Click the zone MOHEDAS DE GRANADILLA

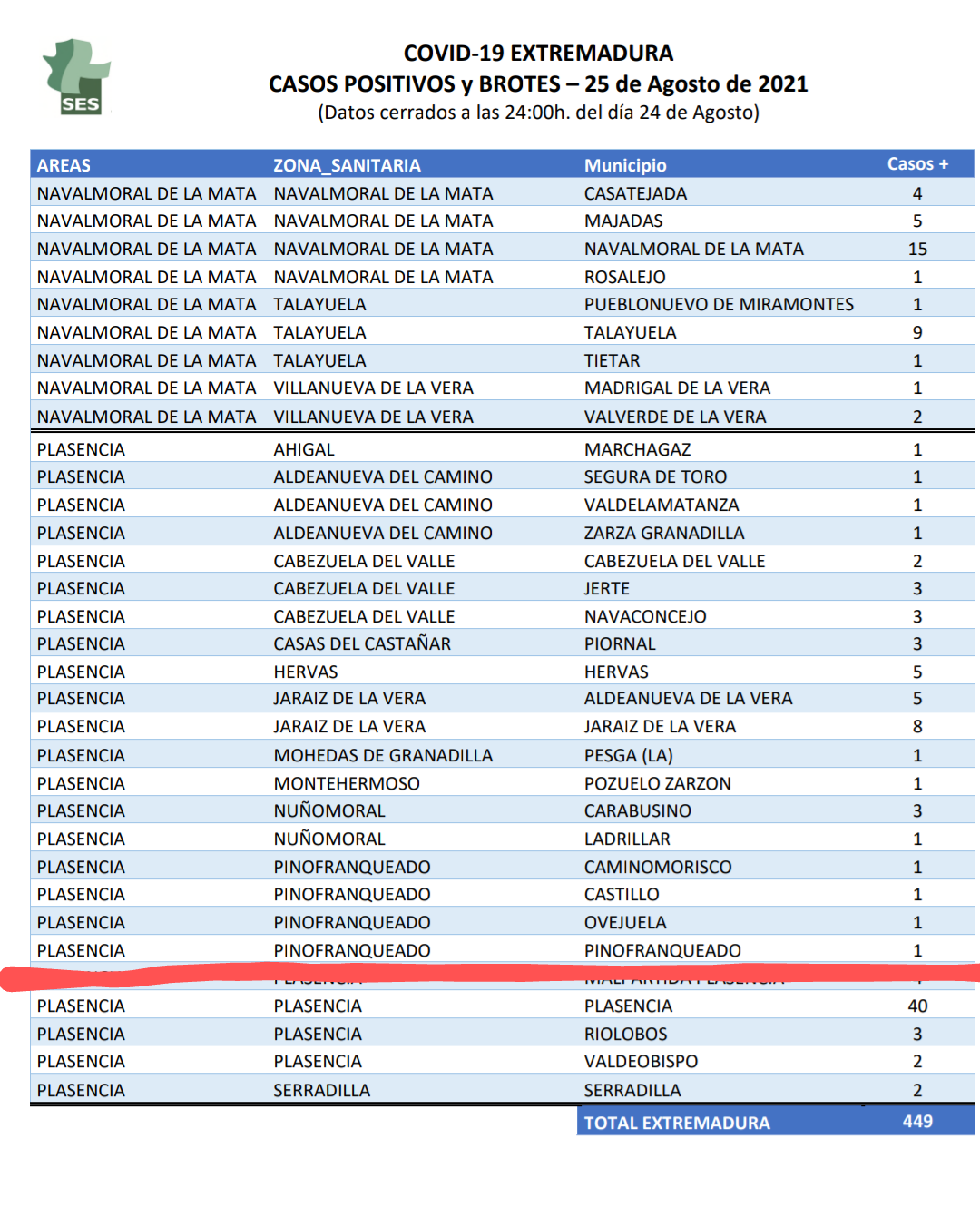tap(383, 755)
